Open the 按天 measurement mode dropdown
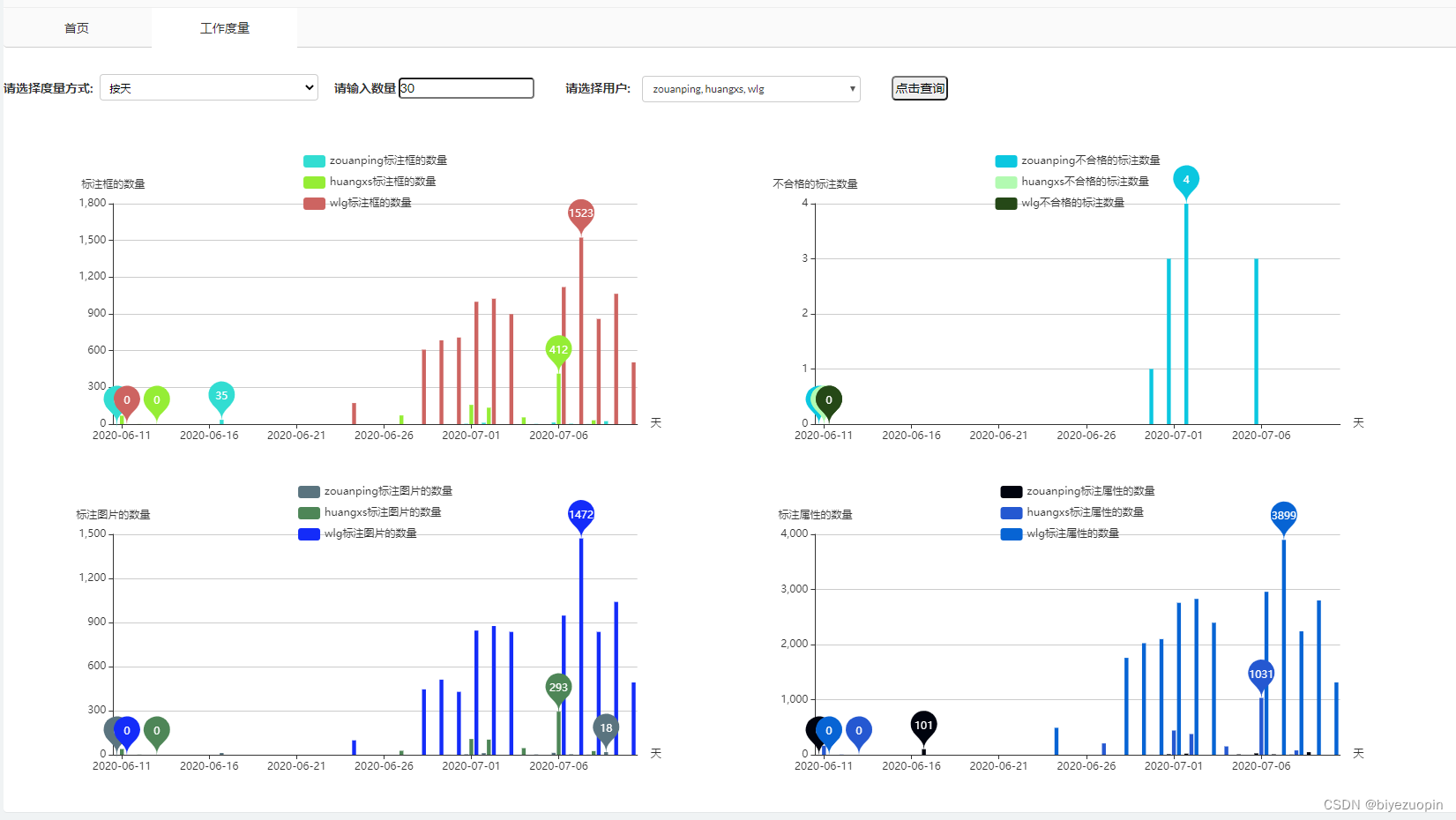The height and width of the screenshot is (820, 1456). (209, 88)
